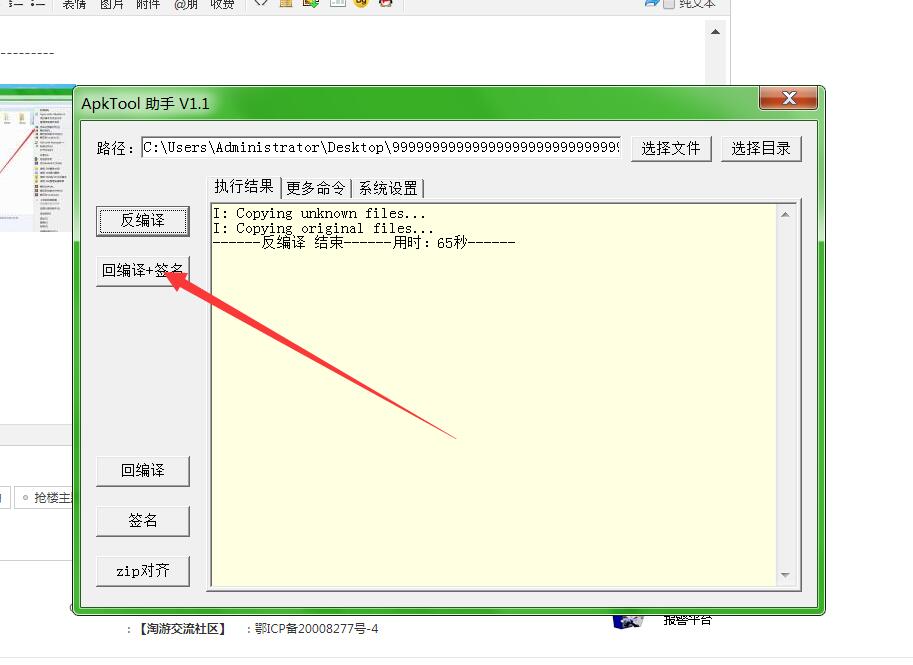Run the zip对齐 align button
The height and width of the screenshot is (665, 913).
(x=142, y=571)
